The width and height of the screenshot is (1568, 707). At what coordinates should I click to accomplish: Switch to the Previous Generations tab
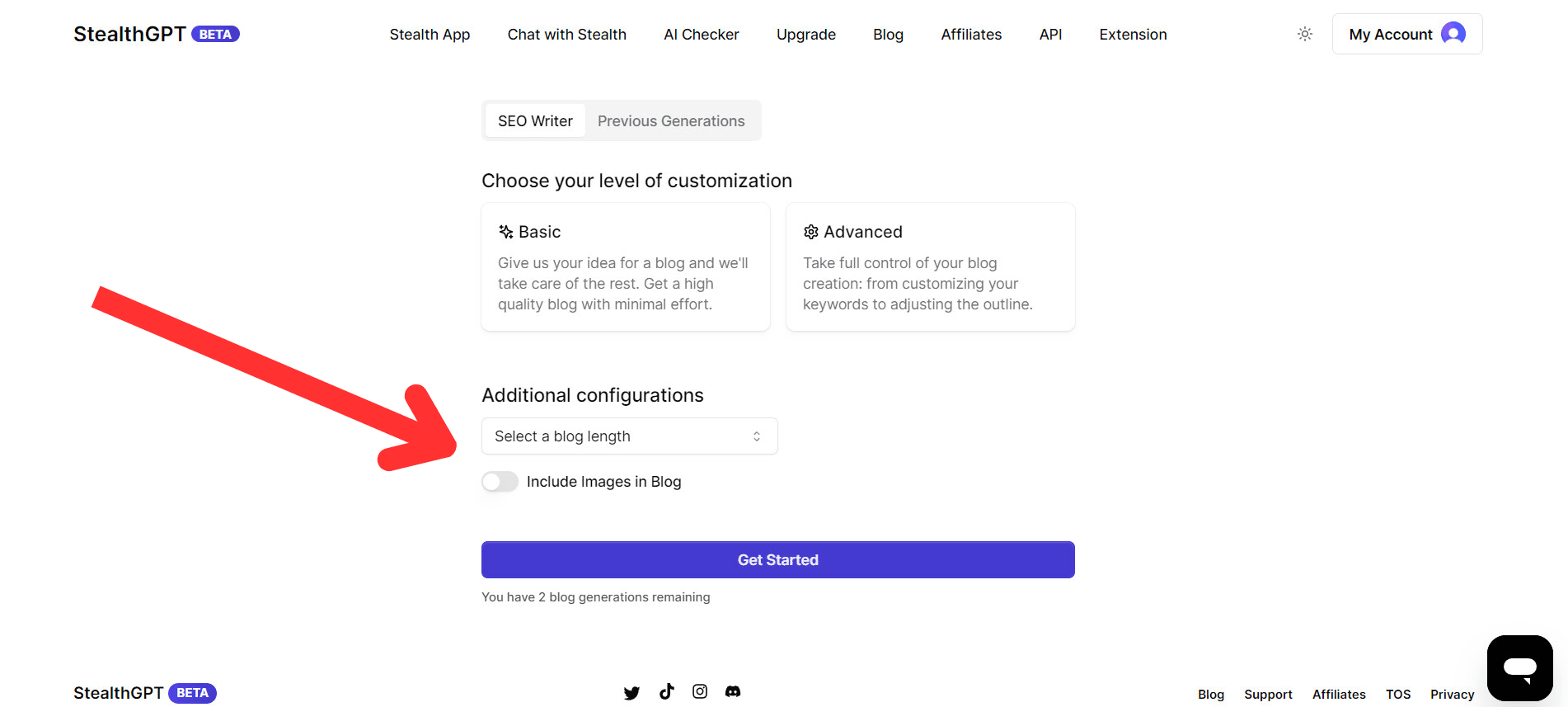671,121
